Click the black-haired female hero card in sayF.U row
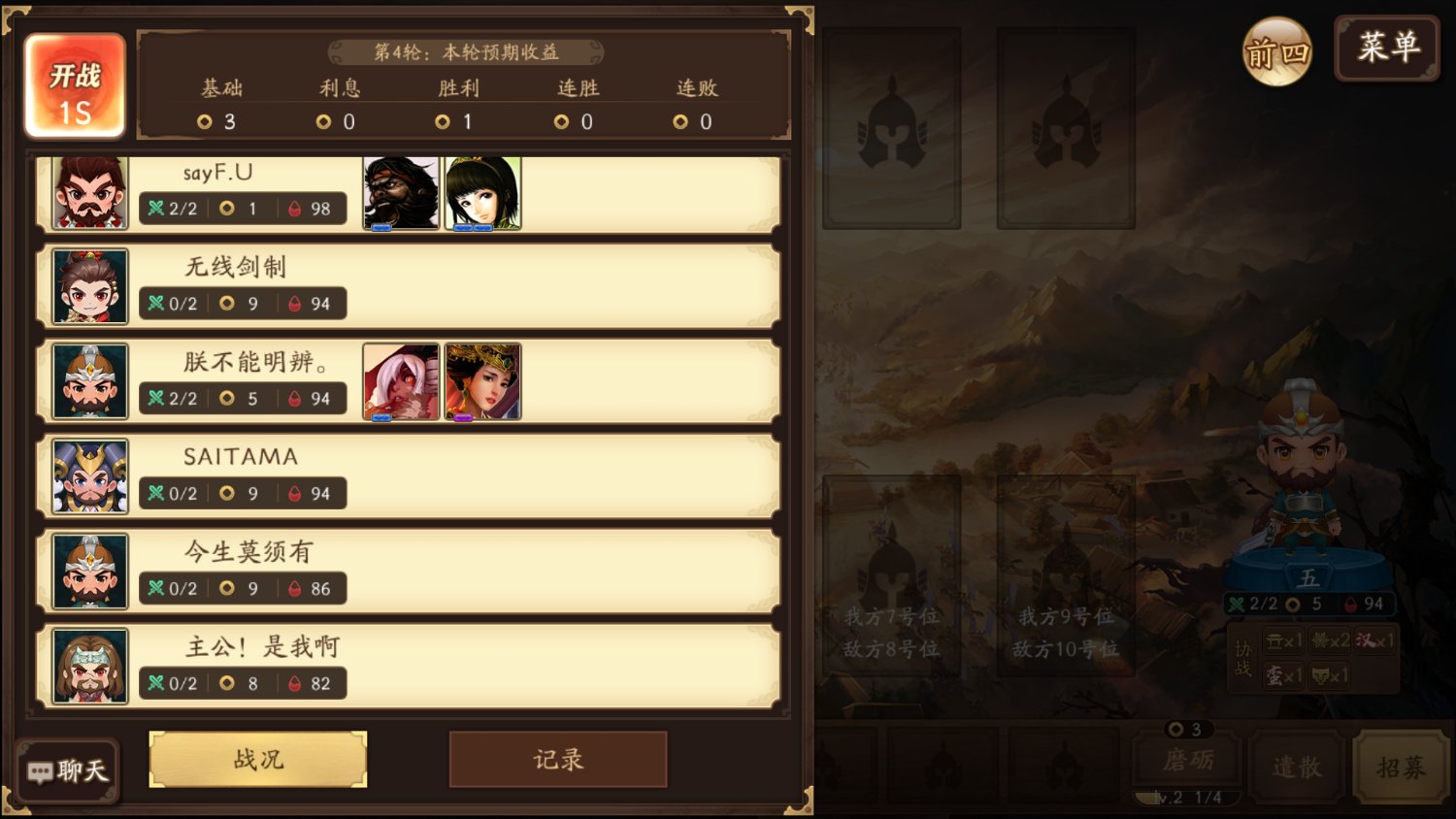This screenshot has width=1456, height=819. [483, 193]
